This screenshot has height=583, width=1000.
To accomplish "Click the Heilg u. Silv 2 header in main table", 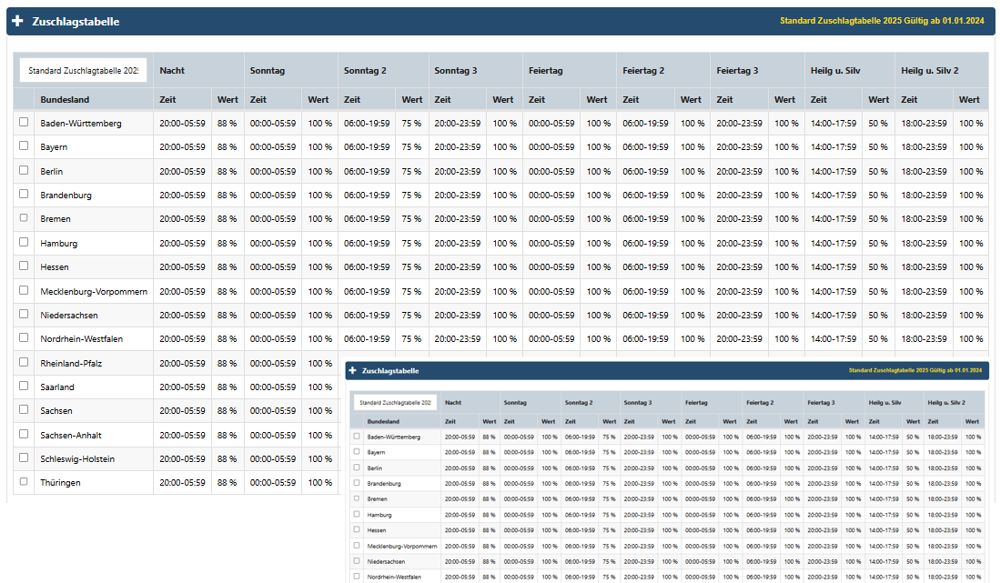I will [930, 71].
